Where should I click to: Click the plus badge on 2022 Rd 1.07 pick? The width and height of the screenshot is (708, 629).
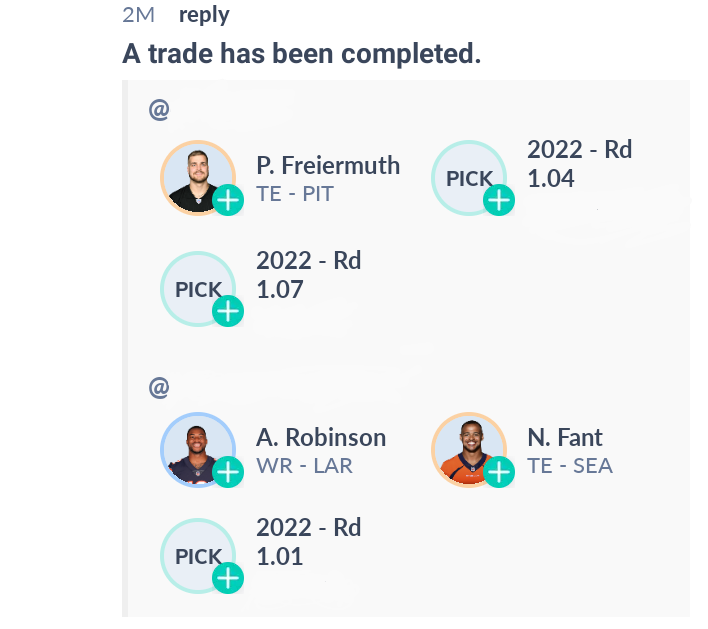coord(228,311)
